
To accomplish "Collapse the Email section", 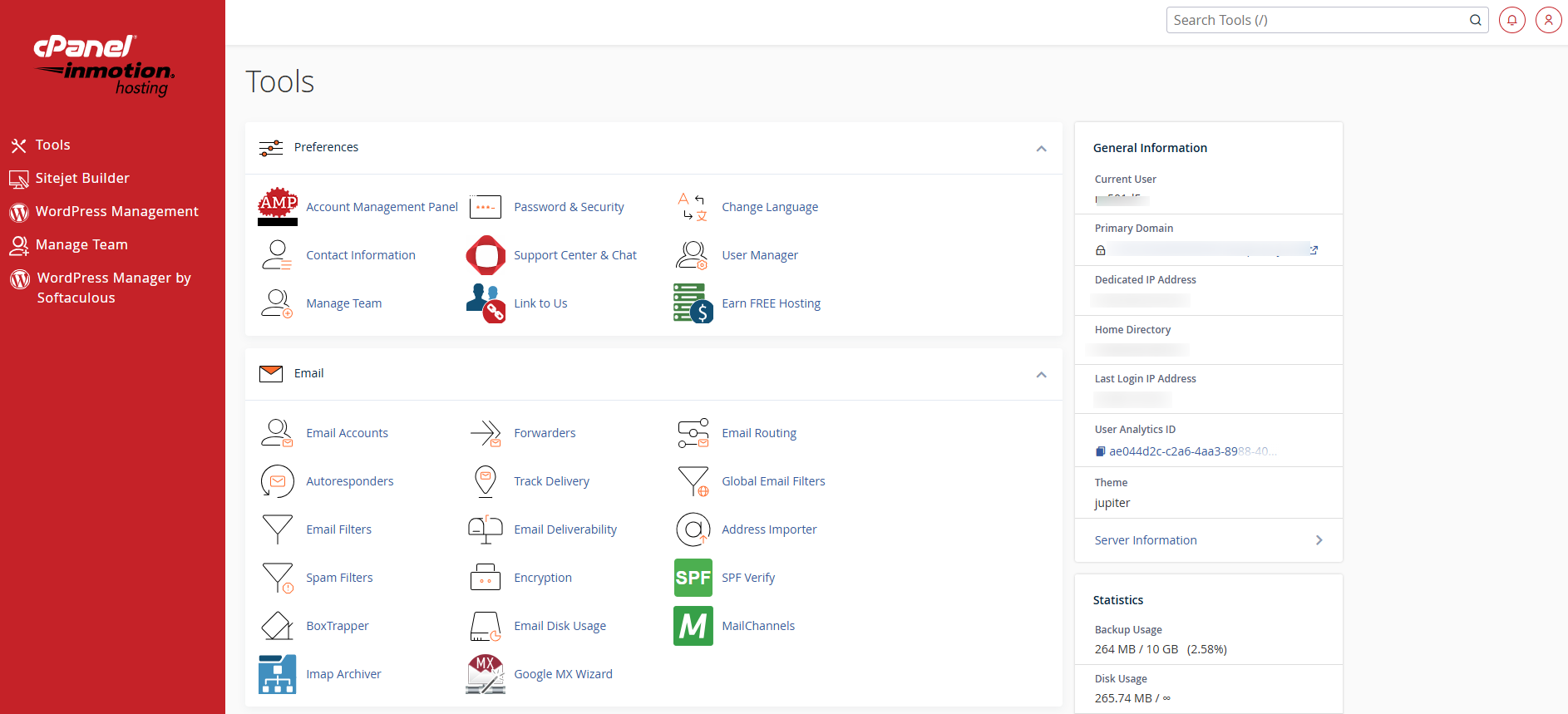I will click(1041, 374).
